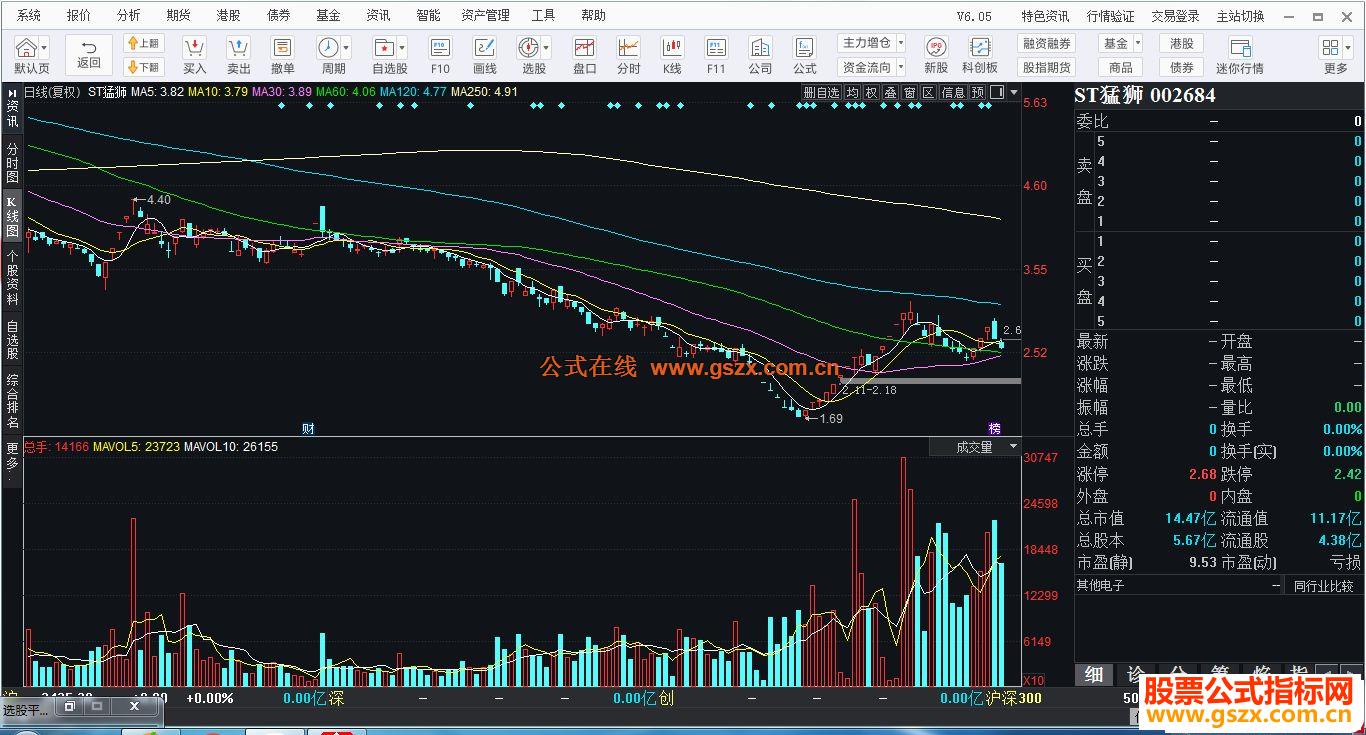The height and width of the screenshot is (735, 1366).
Task: Open the 帮助 menu
Action: pos(593,15)
